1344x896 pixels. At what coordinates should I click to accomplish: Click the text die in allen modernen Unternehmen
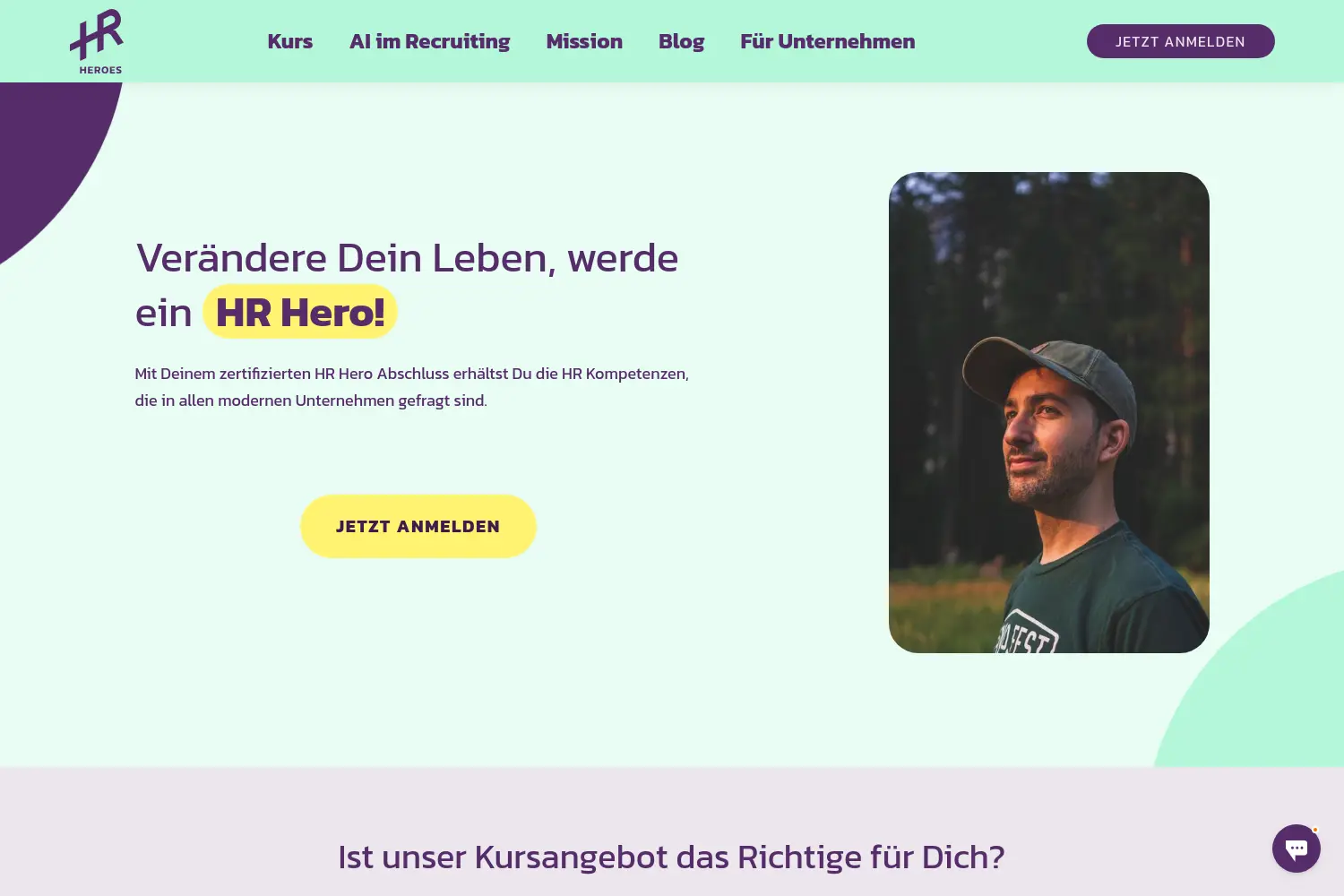[311, 401]
